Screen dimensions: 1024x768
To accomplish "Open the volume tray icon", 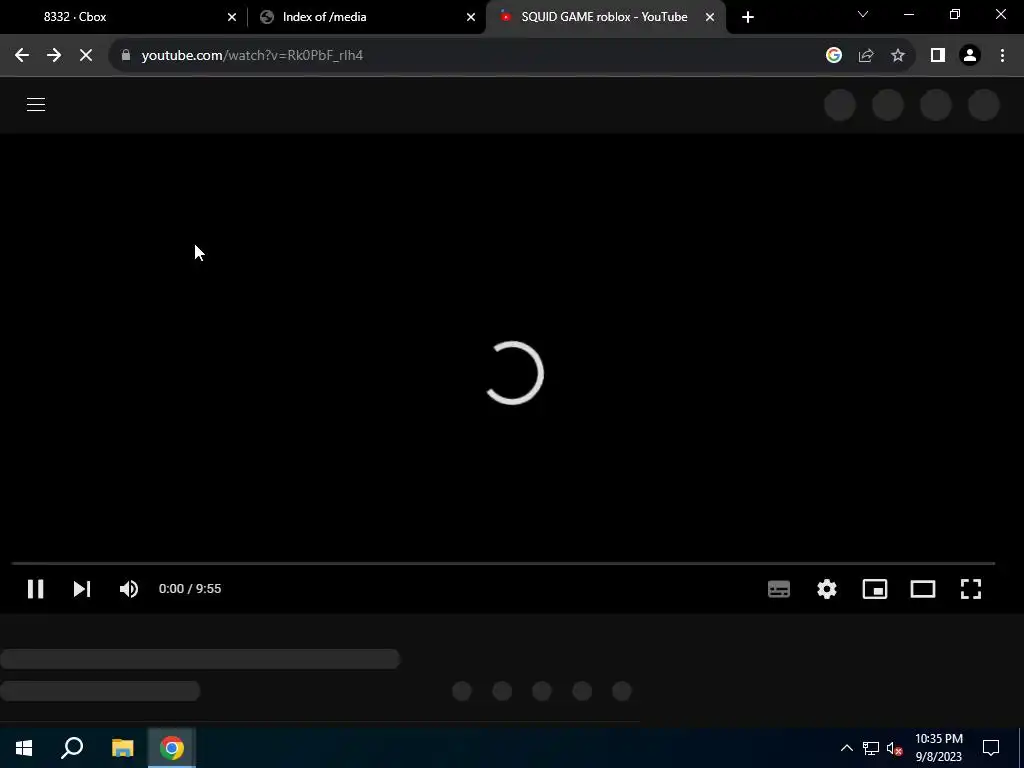I will (895, 748).
